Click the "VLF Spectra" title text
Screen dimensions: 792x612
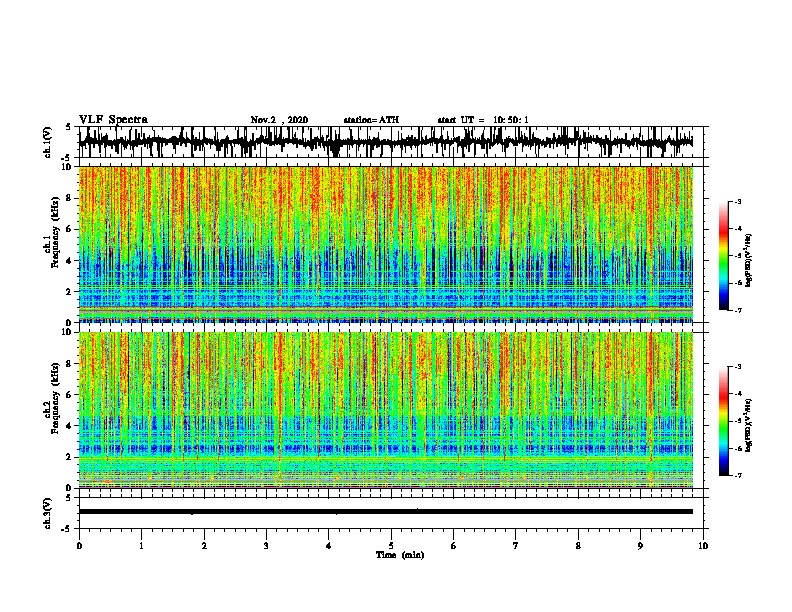pos(113,120)
